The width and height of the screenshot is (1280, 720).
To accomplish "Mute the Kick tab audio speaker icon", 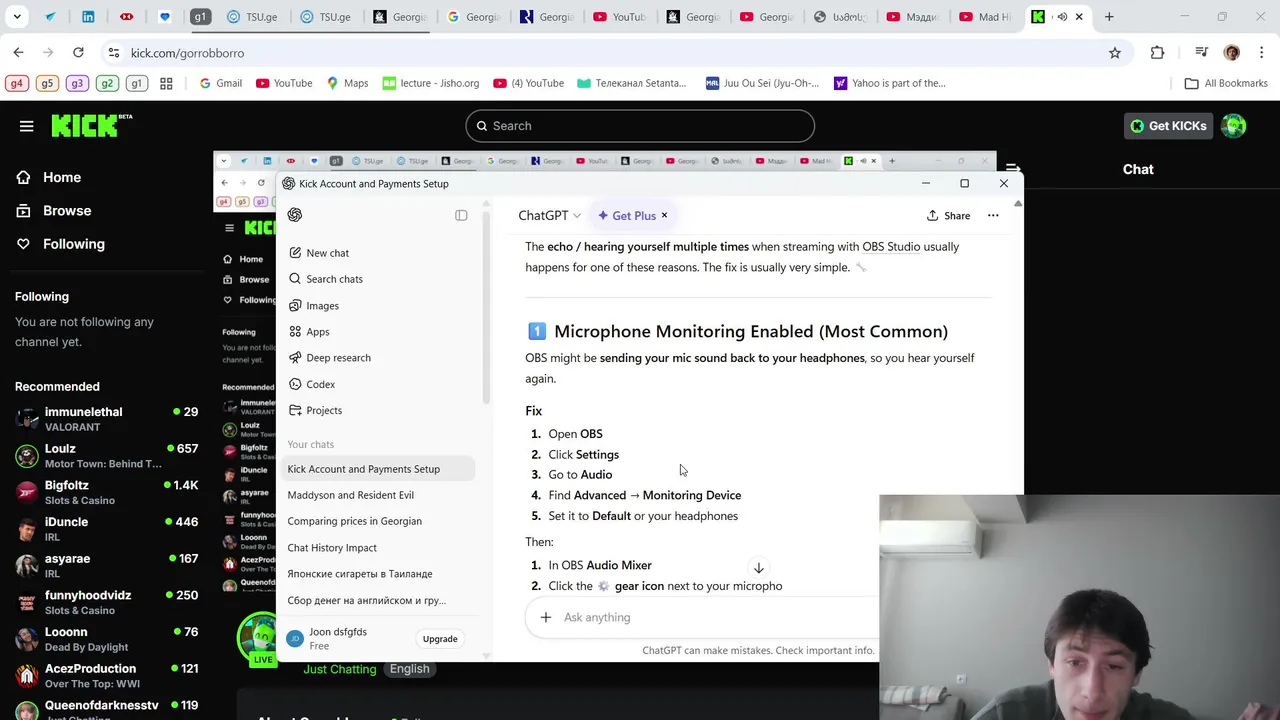I will 1062,17.
